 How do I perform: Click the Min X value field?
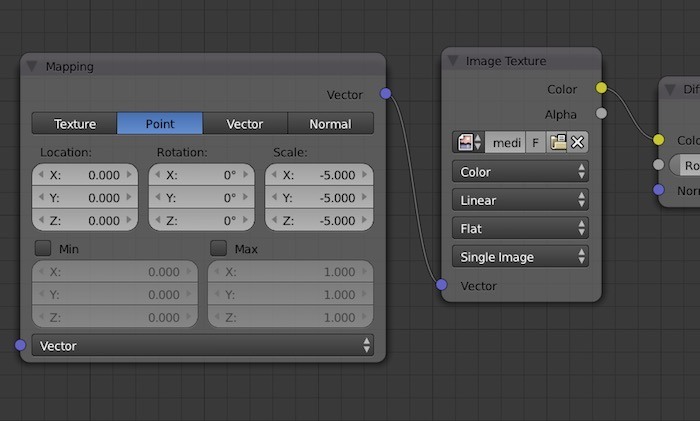[x=115, y=272]
